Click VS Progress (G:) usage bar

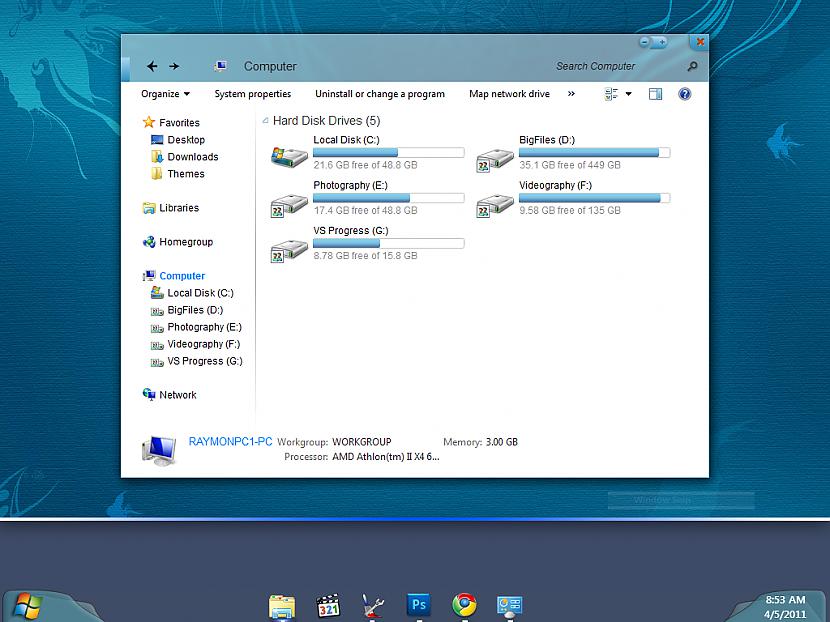(389, 243)
